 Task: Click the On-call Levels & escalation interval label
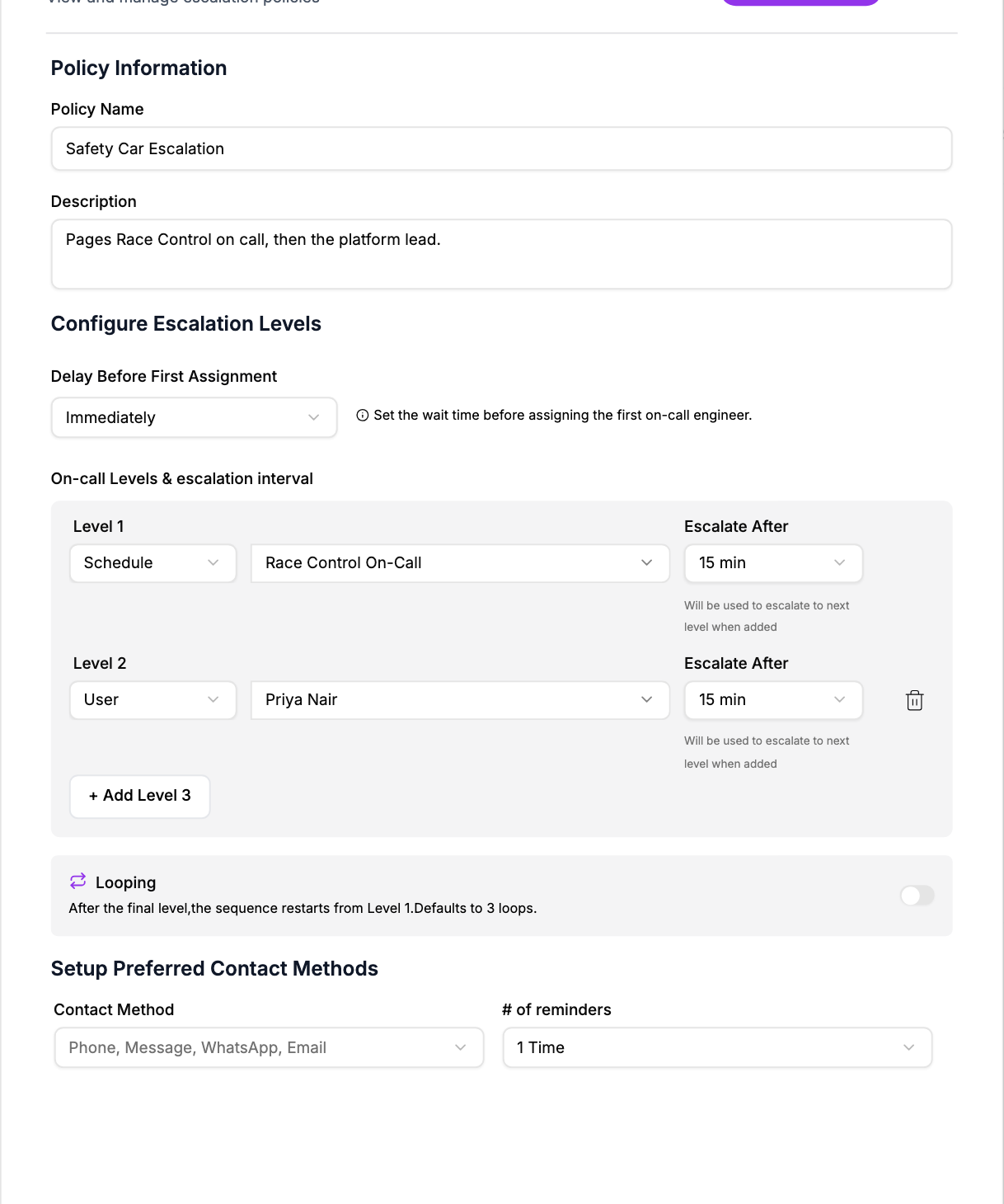(x=182, y=479)
